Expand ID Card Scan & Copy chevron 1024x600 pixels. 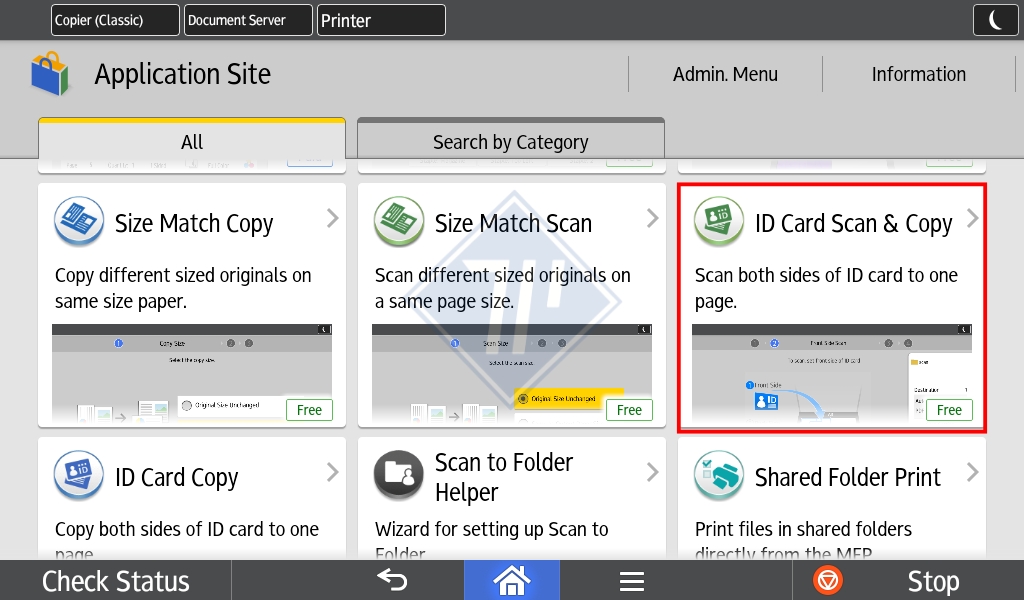pyautogui.click(x=972, y=219)
